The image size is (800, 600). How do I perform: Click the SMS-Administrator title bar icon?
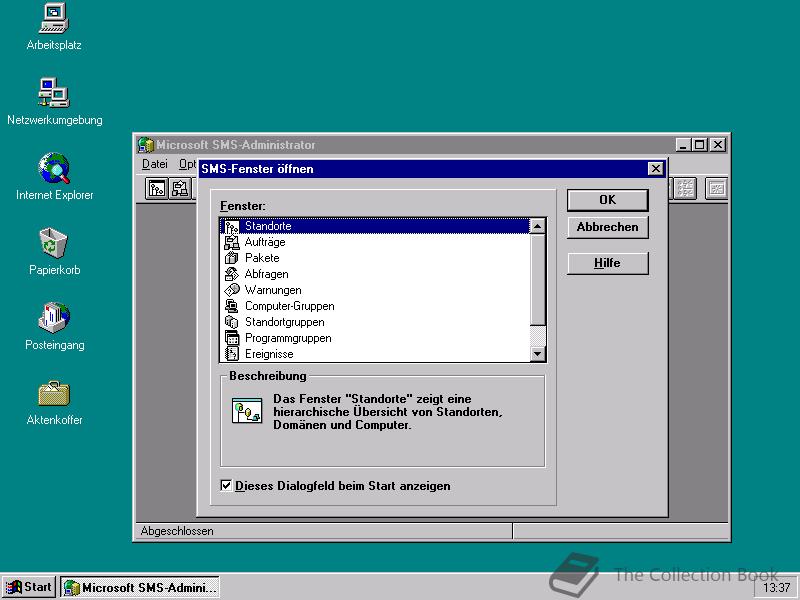(x=146, y=145)
